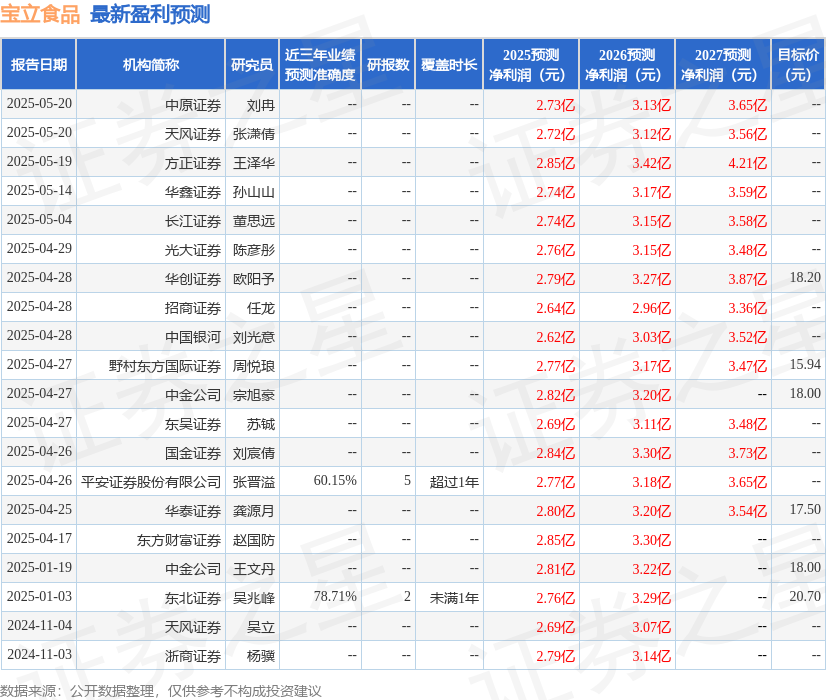
Task: Select analyst 杨骥
Action: click(261, 656)
